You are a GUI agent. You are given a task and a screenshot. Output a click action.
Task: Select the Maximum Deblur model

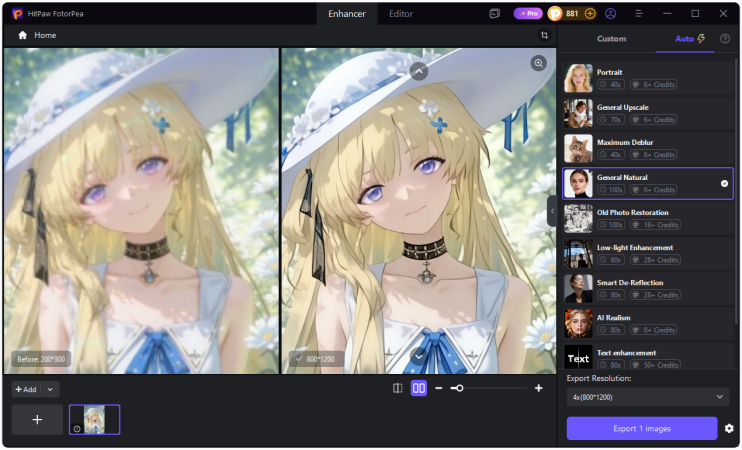[x=648, y=149]
